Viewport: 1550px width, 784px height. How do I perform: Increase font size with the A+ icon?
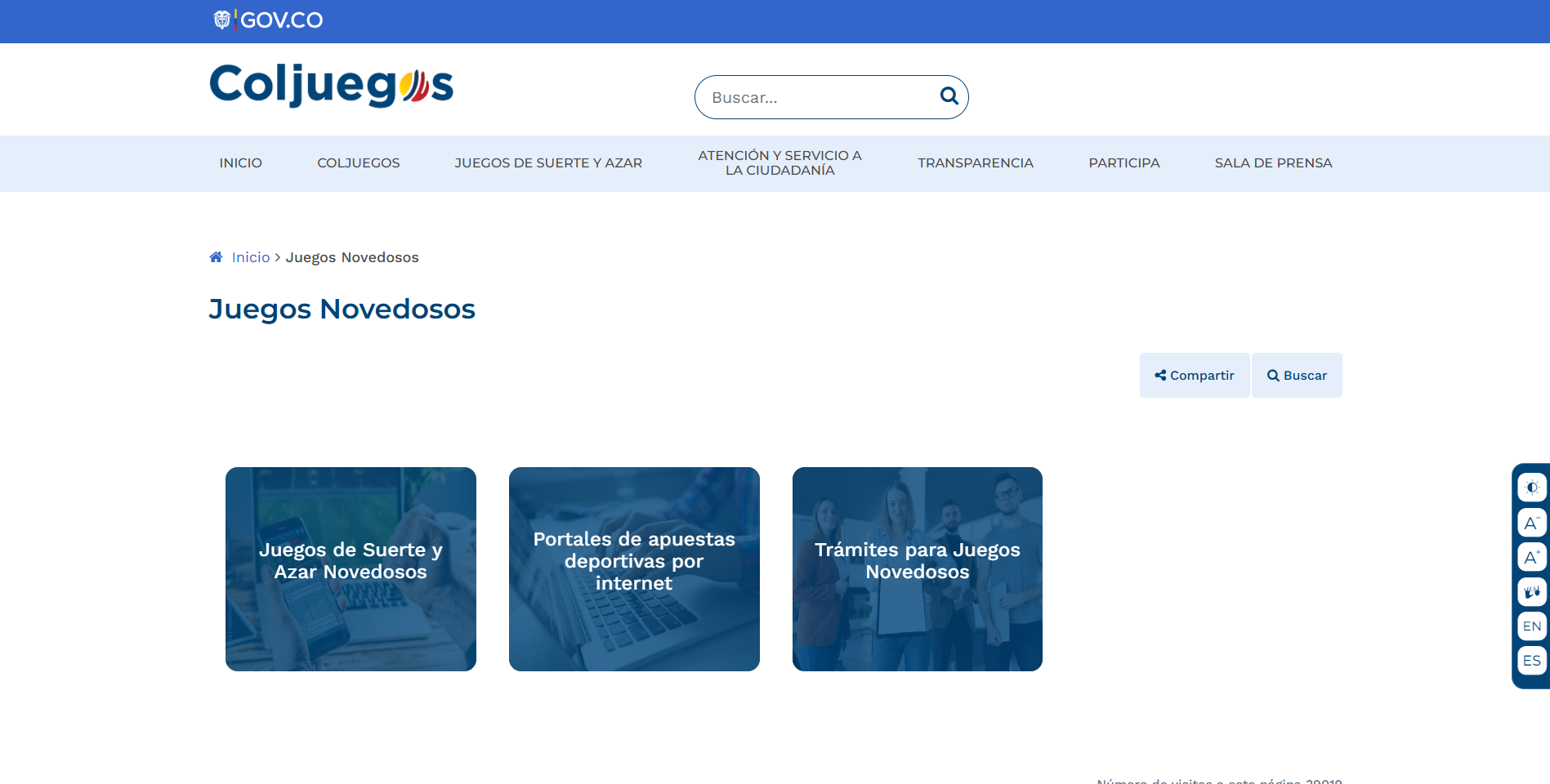1532,557
